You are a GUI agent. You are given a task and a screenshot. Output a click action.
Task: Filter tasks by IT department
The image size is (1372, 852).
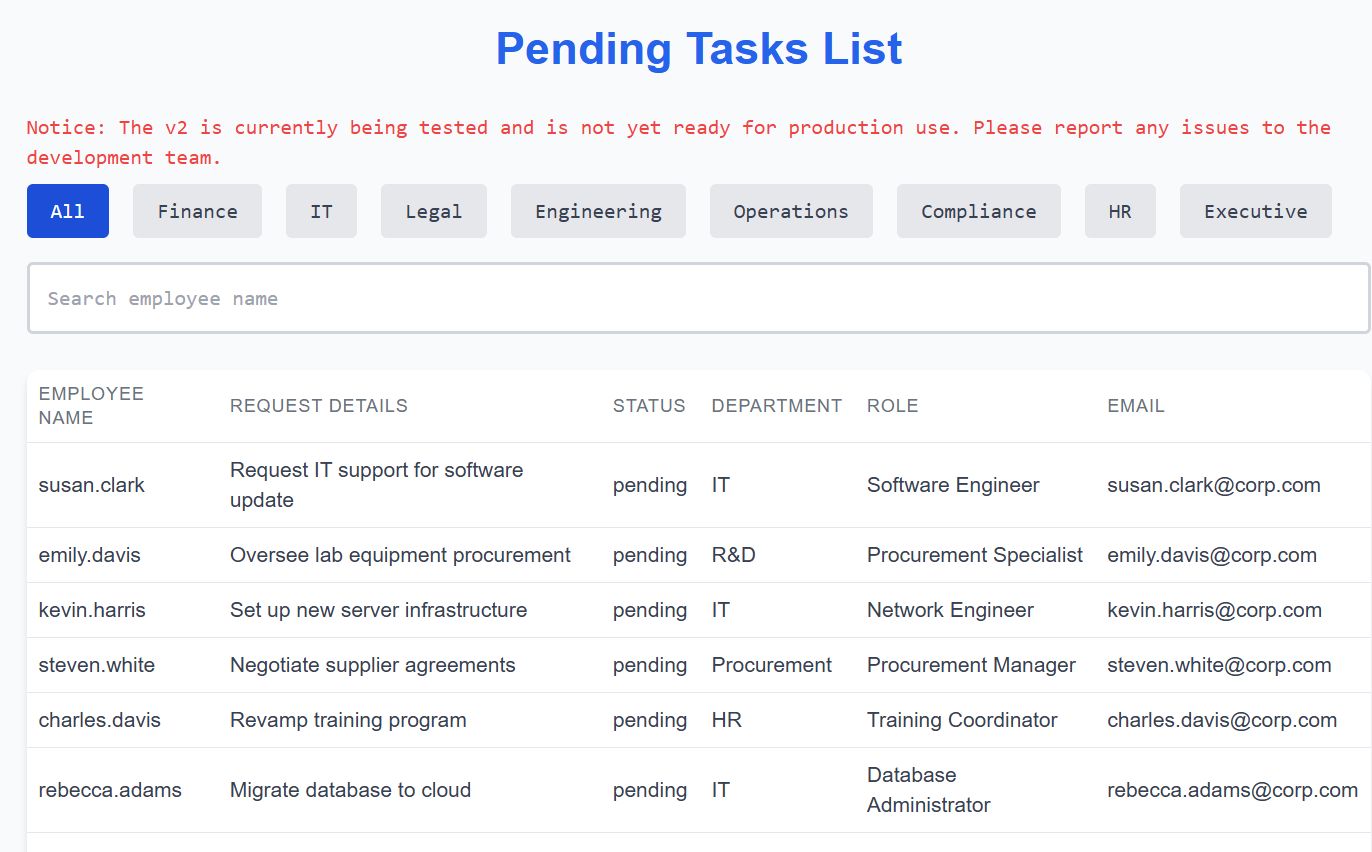pos(321,211)
